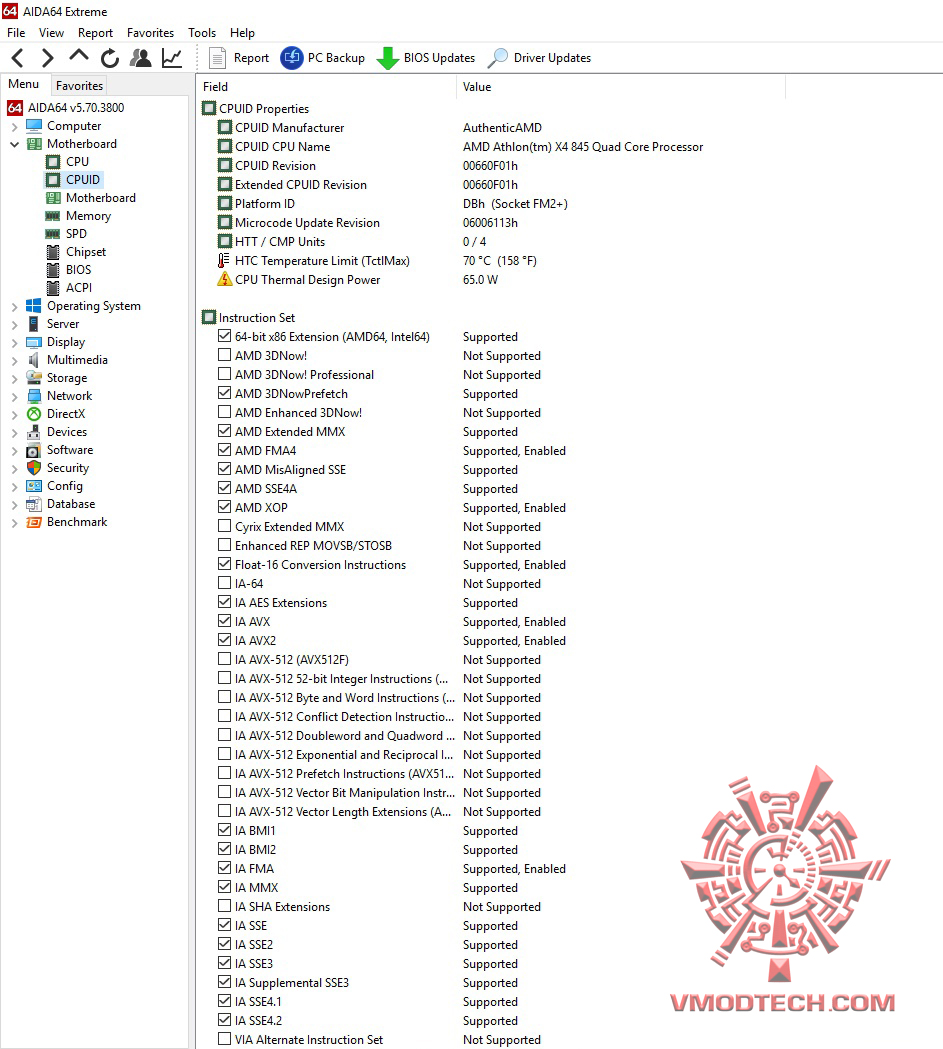Image resolution: width=943 pixels, height=1049 pixels.
Task: Select the Chipset tree item
Action: [x=86, y=252]
